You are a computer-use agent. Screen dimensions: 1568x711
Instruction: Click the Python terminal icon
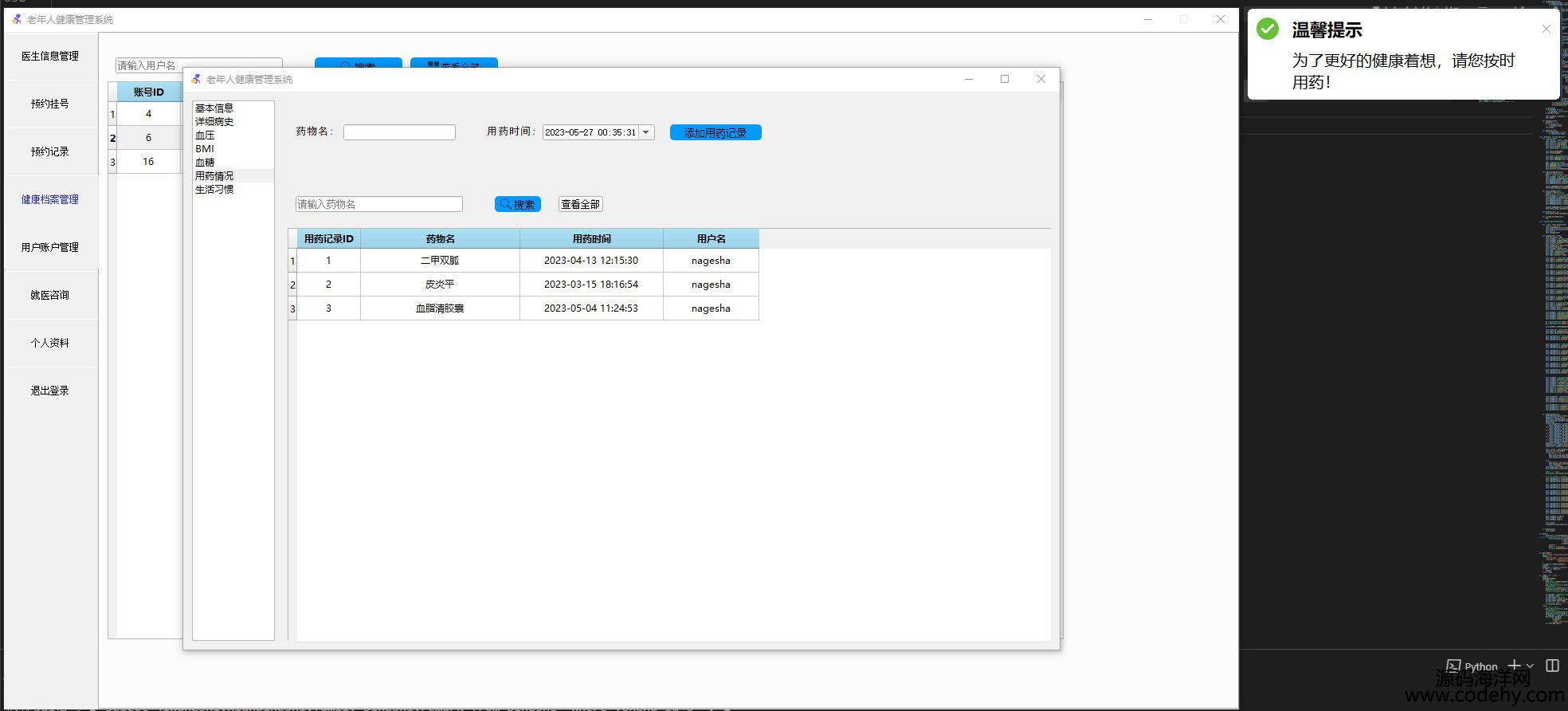click(x=1454, y=666)
